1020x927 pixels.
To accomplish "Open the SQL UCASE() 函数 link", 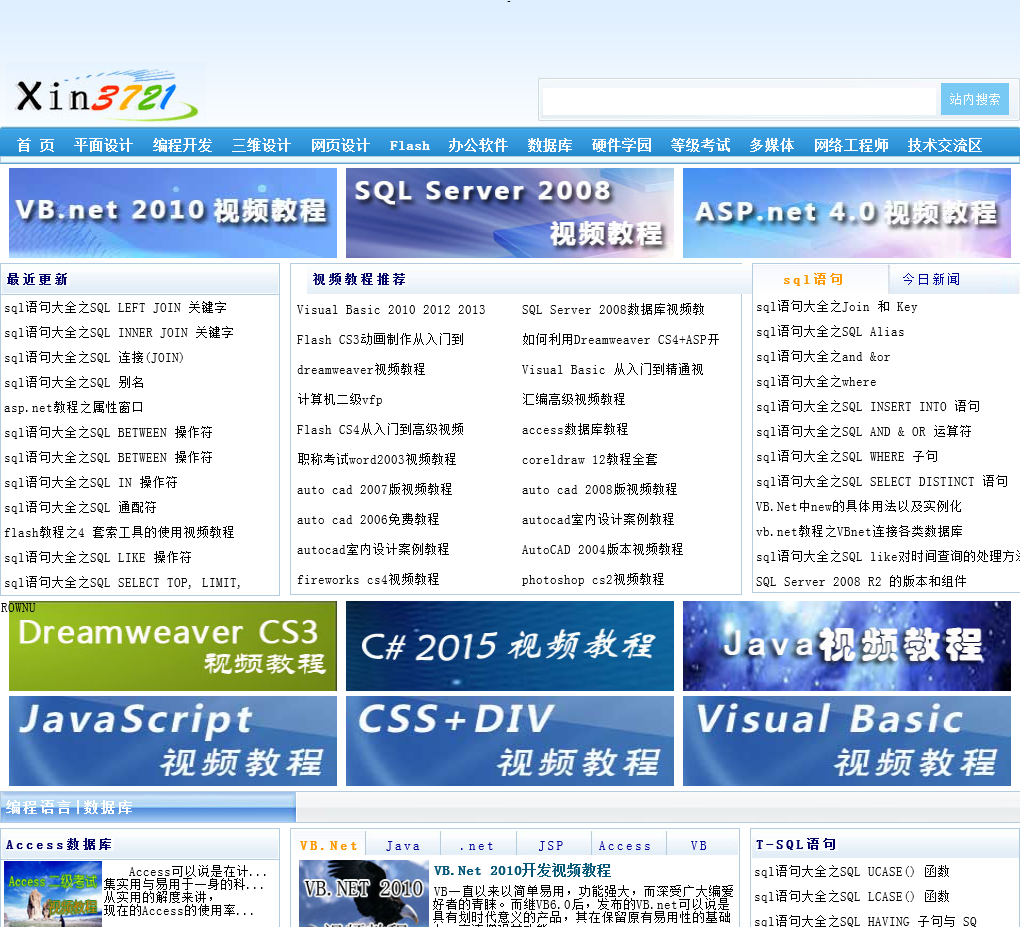I will click(852, 871).
